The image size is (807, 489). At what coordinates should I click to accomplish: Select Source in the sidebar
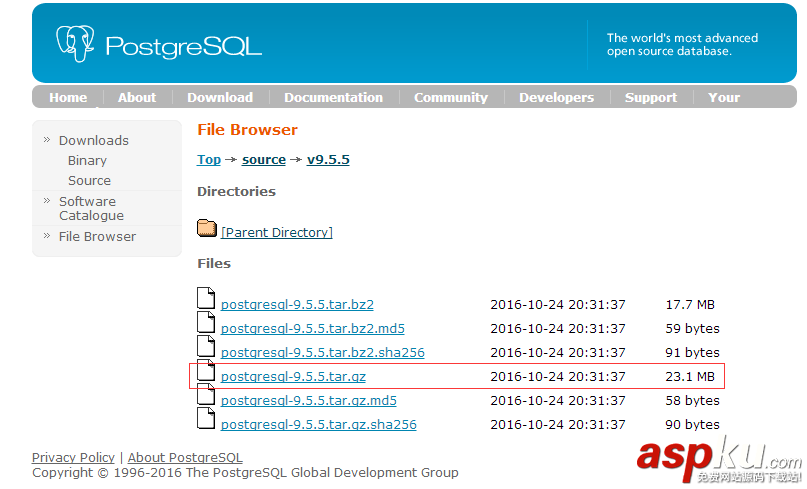(90, 181)
